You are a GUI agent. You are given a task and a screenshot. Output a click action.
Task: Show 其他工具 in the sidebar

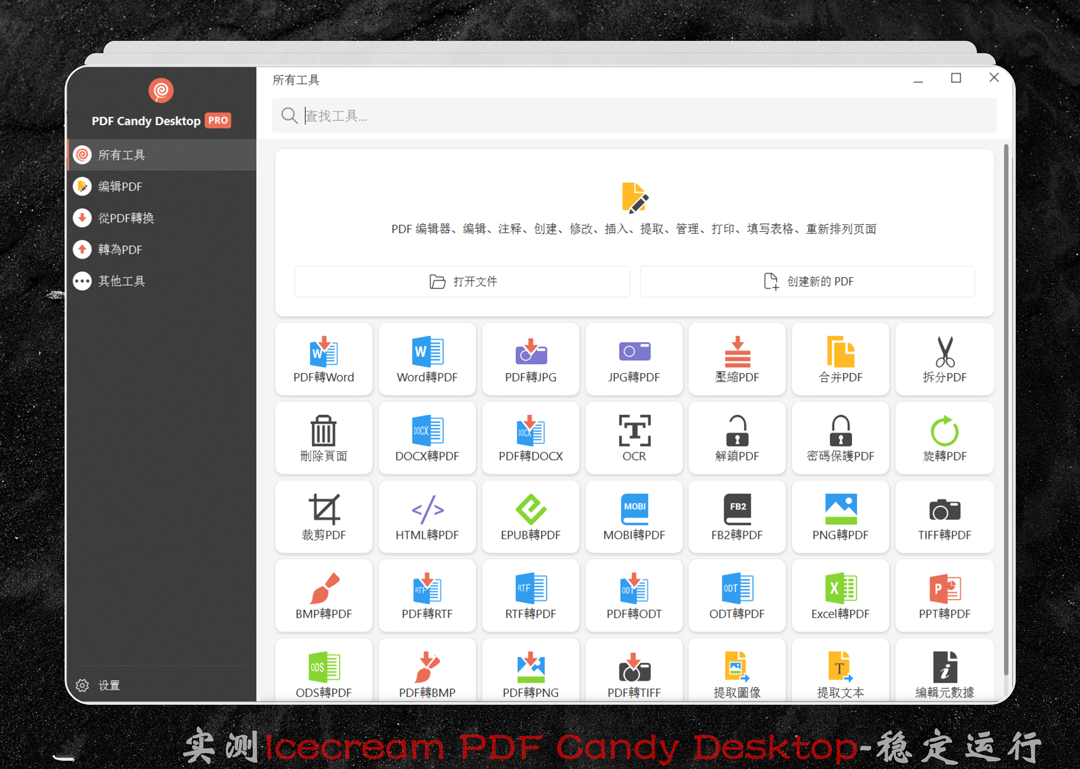point(162,281)
